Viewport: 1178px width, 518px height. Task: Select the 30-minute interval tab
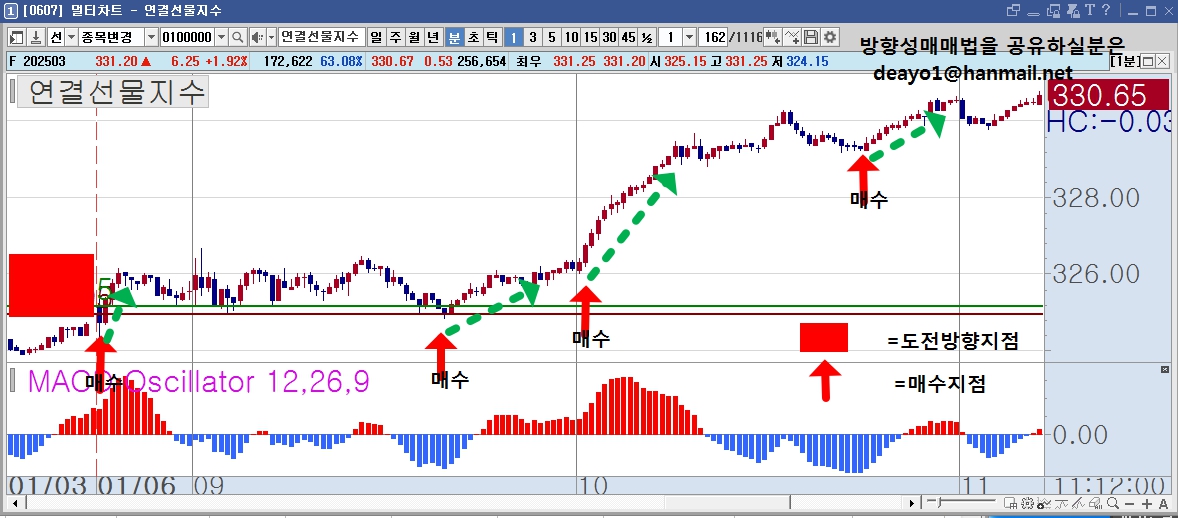click(x=609, y=37)
